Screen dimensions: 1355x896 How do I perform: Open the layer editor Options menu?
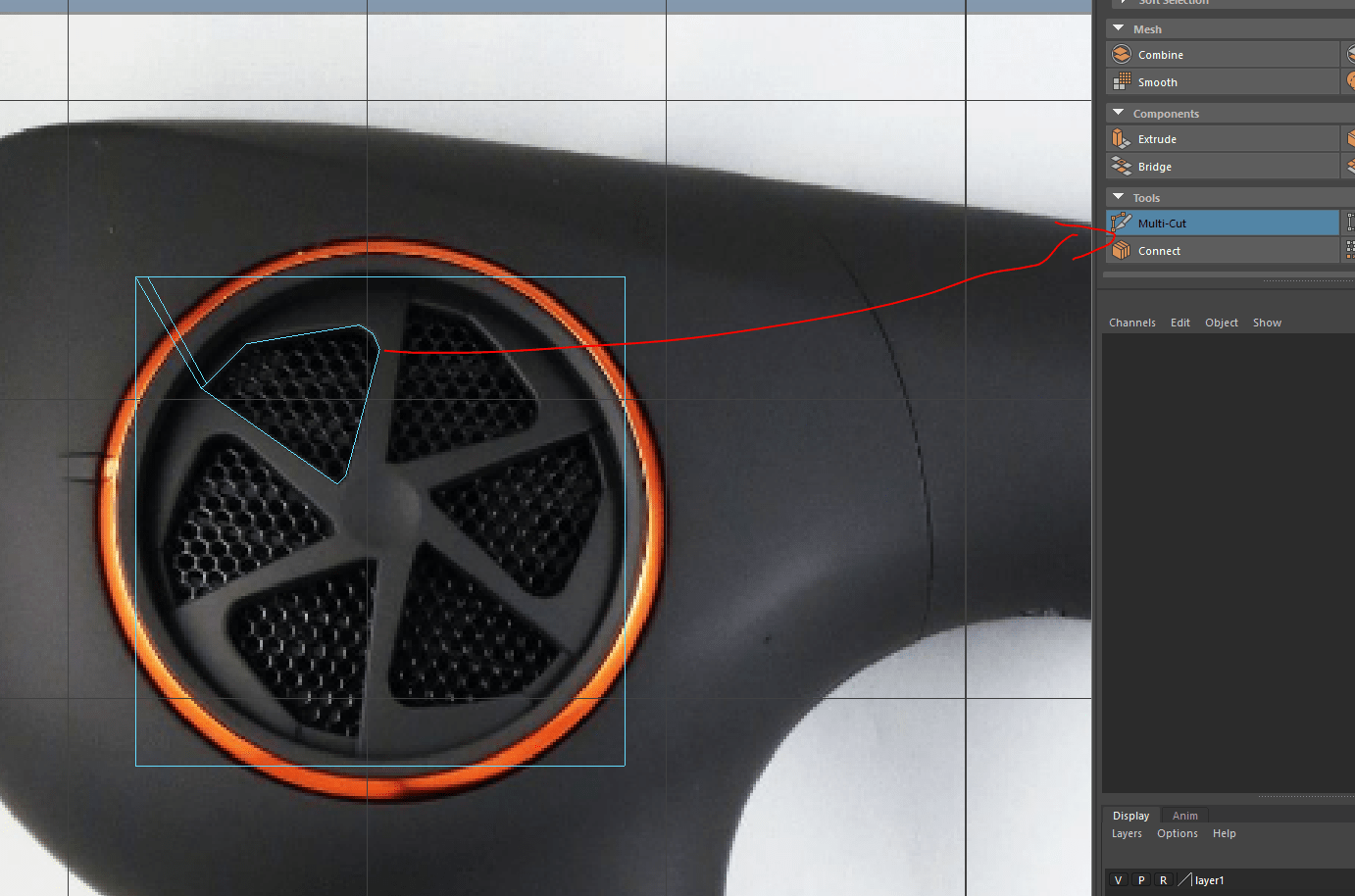click(1178, 833)
